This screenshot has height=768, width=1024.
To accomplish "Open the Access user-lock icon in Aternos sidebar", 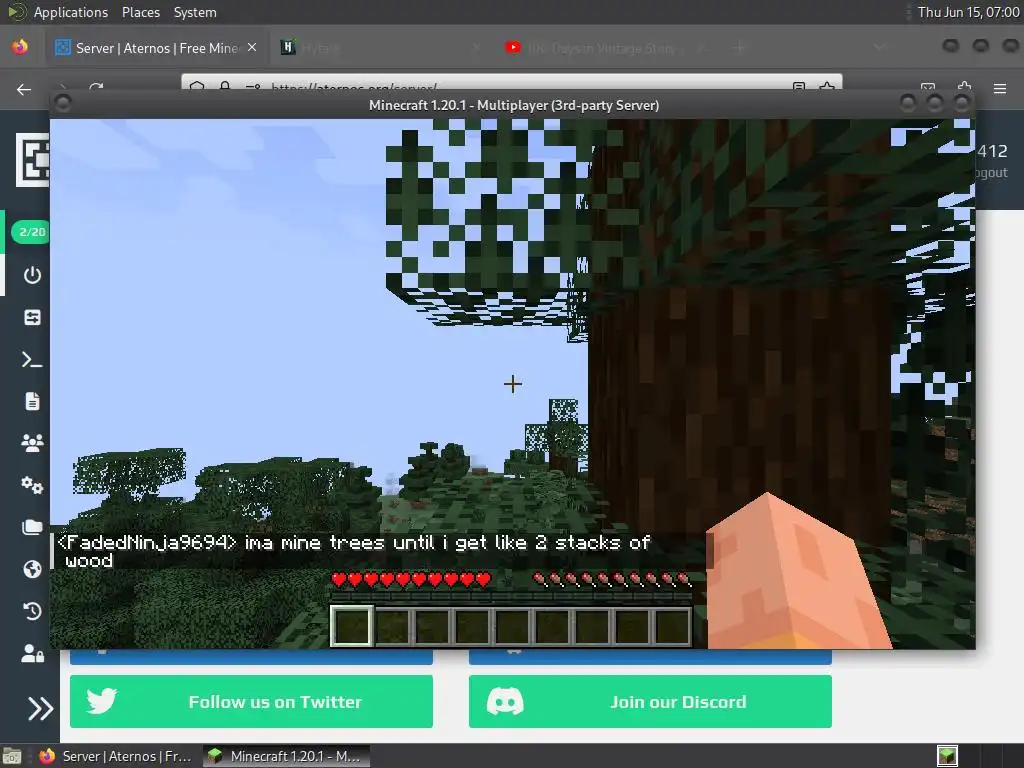I will tap(32, 653).
